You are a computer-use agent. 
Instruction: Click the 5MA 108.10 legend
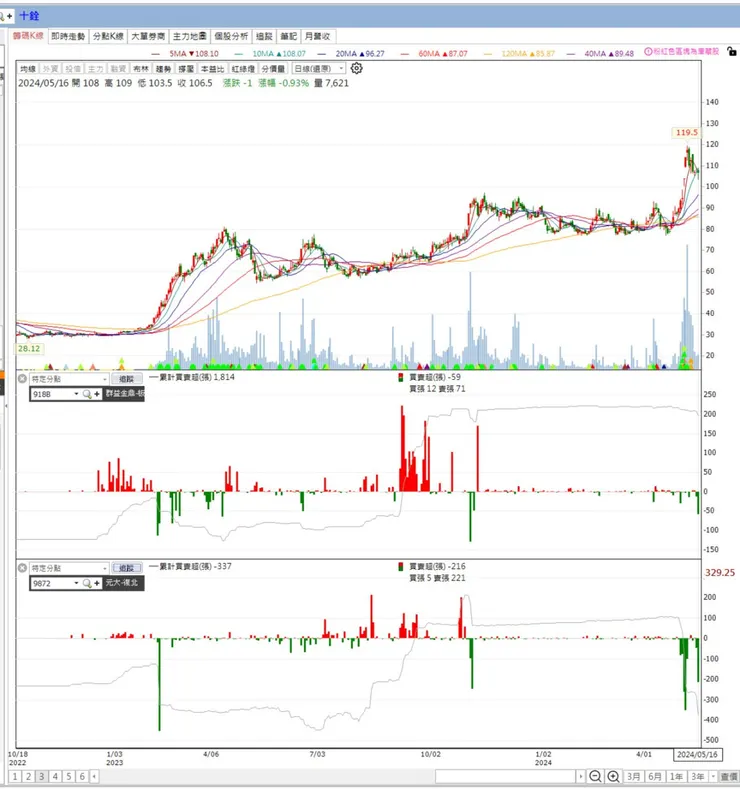[194, 53]
